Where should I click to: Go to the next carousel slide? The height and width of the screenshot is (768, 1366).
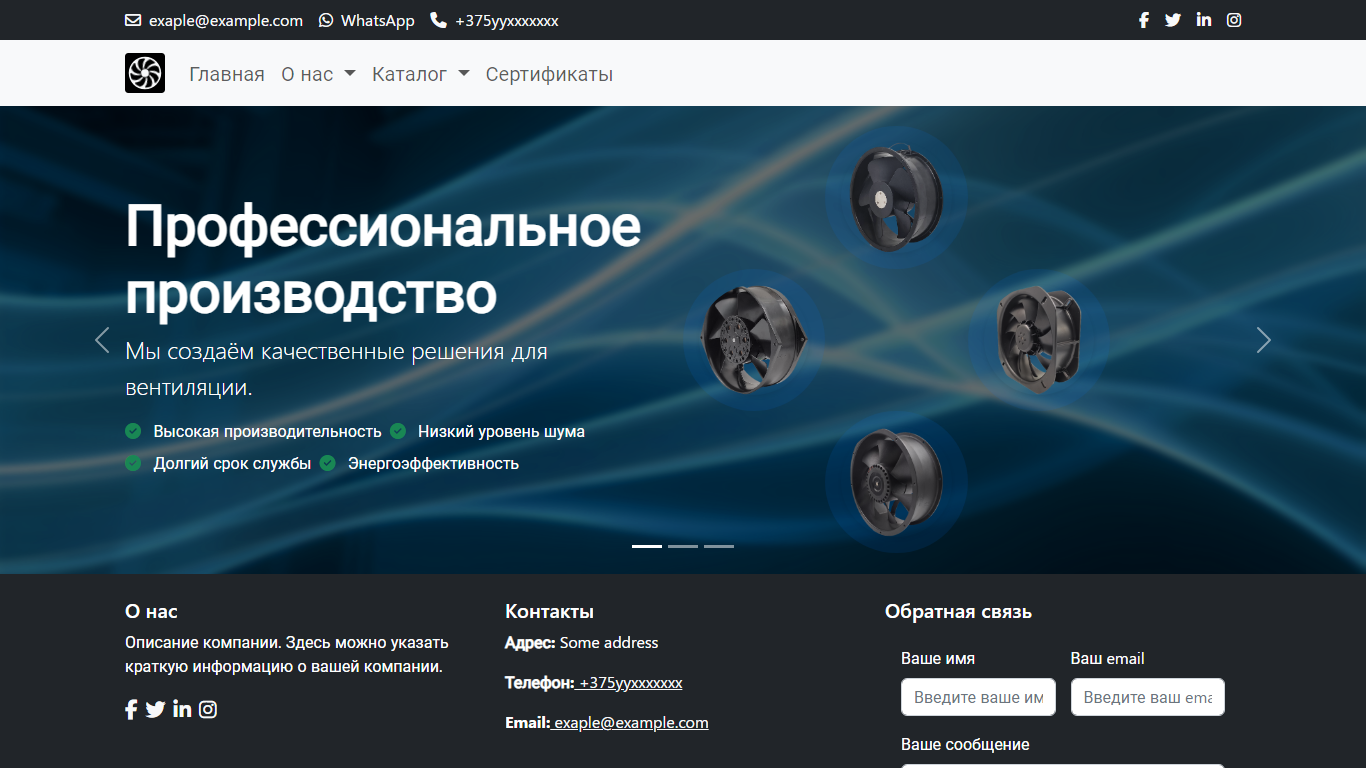tap(1264, 340)
